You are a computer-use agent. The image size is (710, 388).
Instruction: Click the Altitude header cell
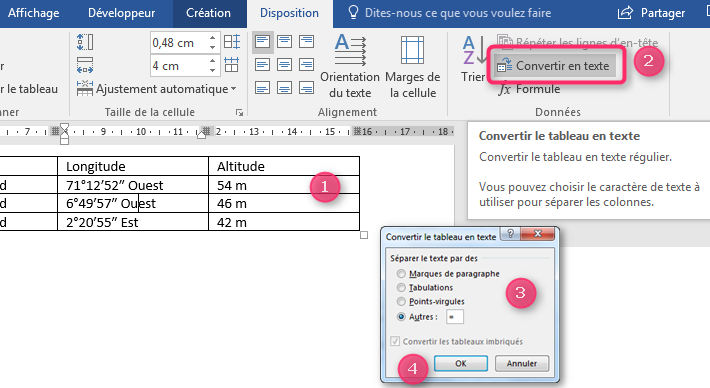[x=283, y=166]
